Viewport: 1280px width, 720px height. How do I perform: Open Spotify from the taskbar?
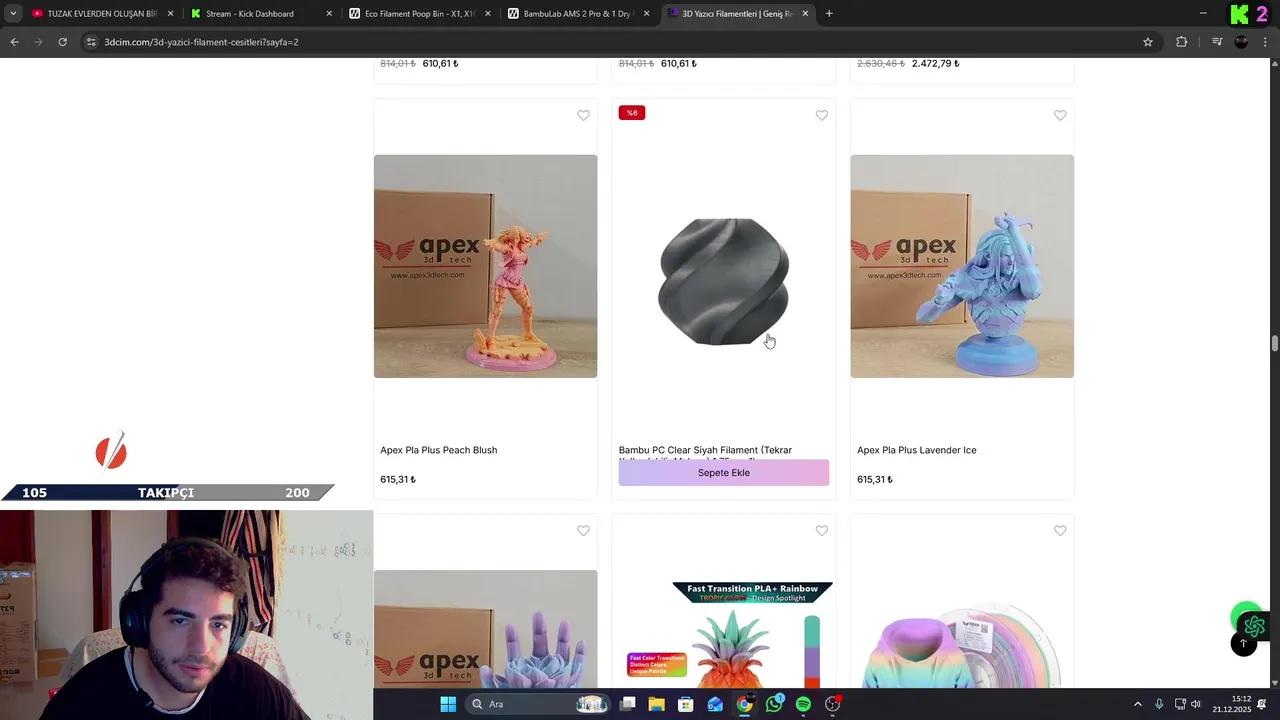tap(803, 704)
